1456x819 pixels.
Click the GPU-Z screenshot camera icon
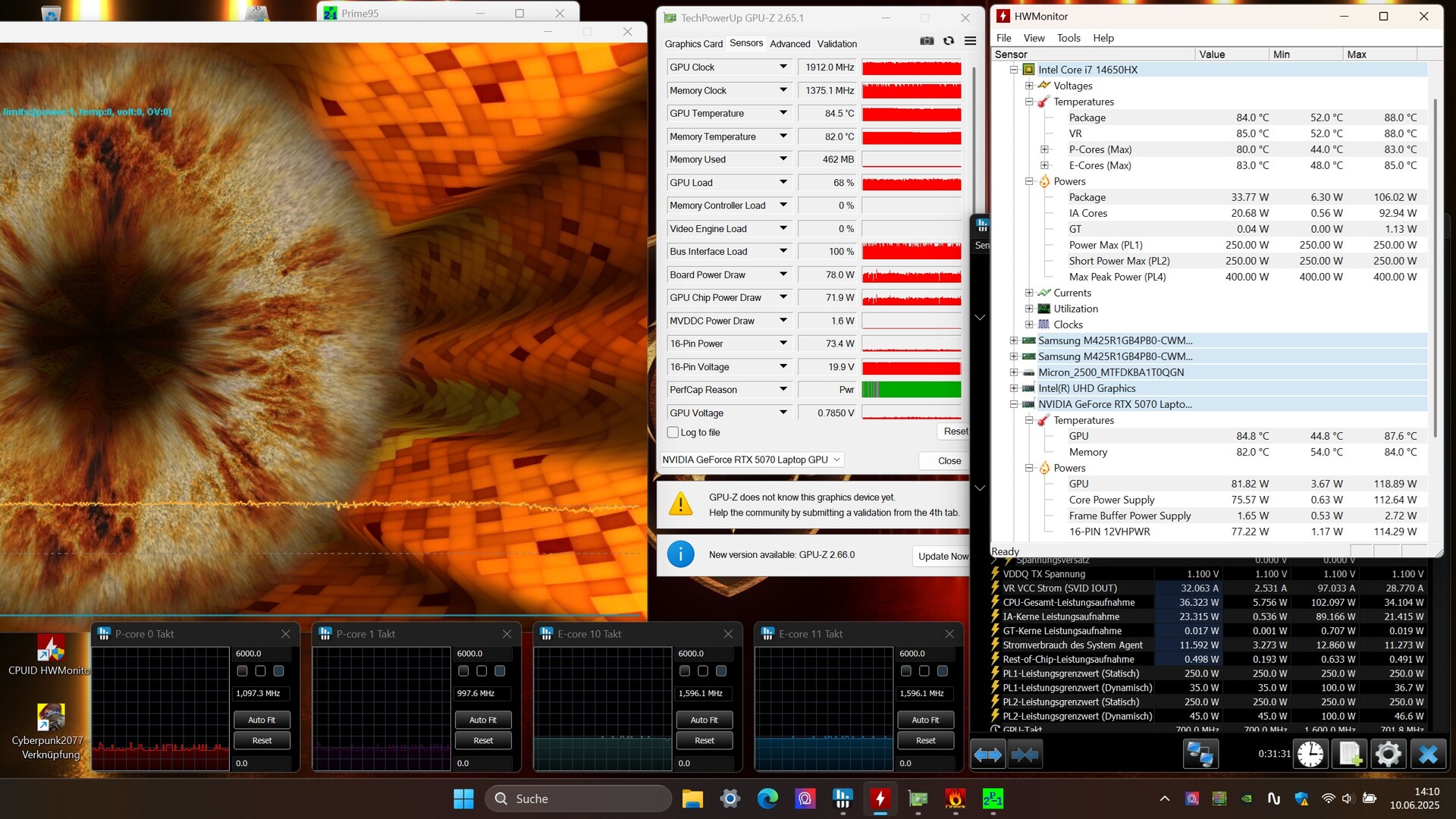point(927,41)
